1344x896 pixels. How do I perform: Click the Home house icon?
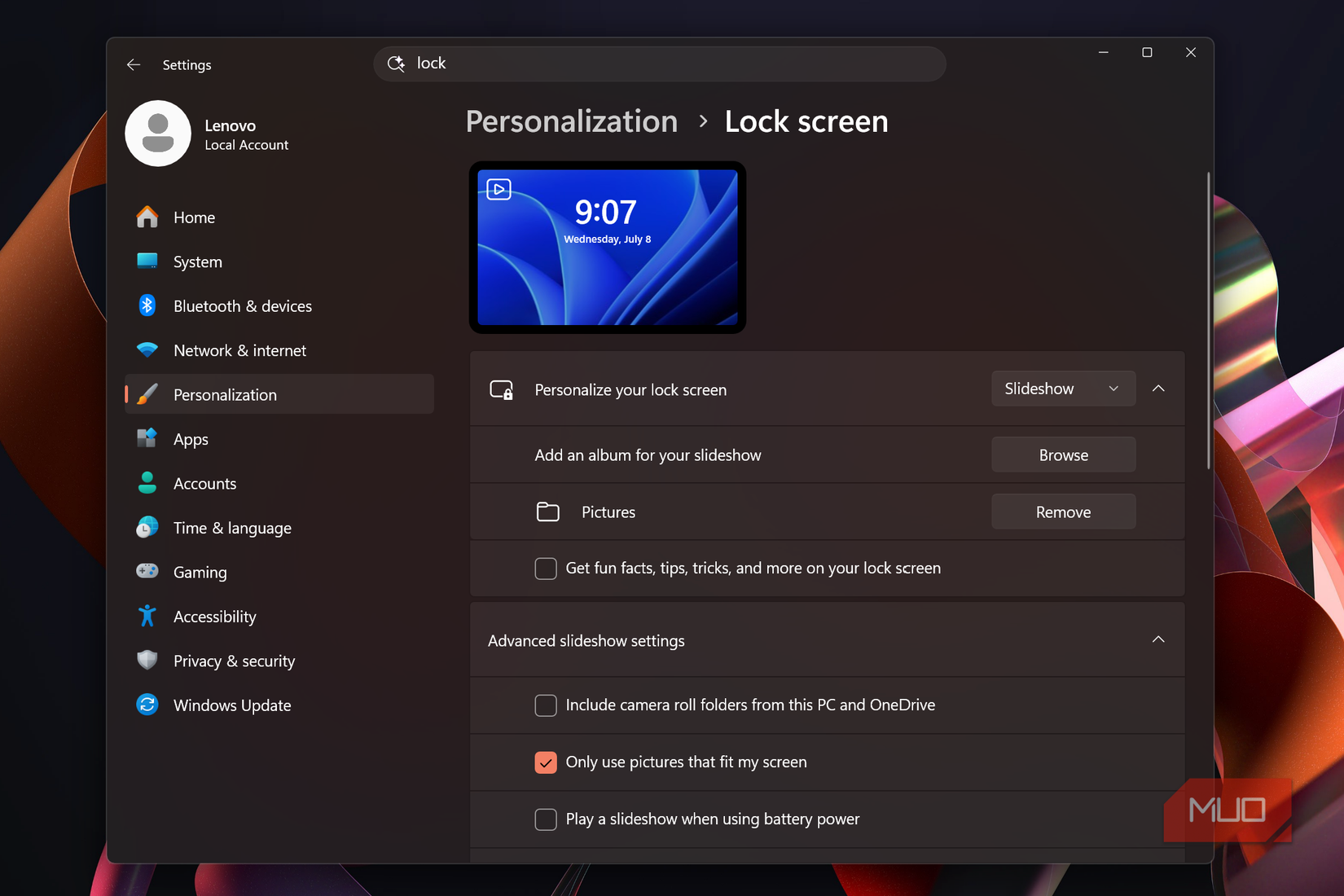pyautogui.click(x=147, y=217)
